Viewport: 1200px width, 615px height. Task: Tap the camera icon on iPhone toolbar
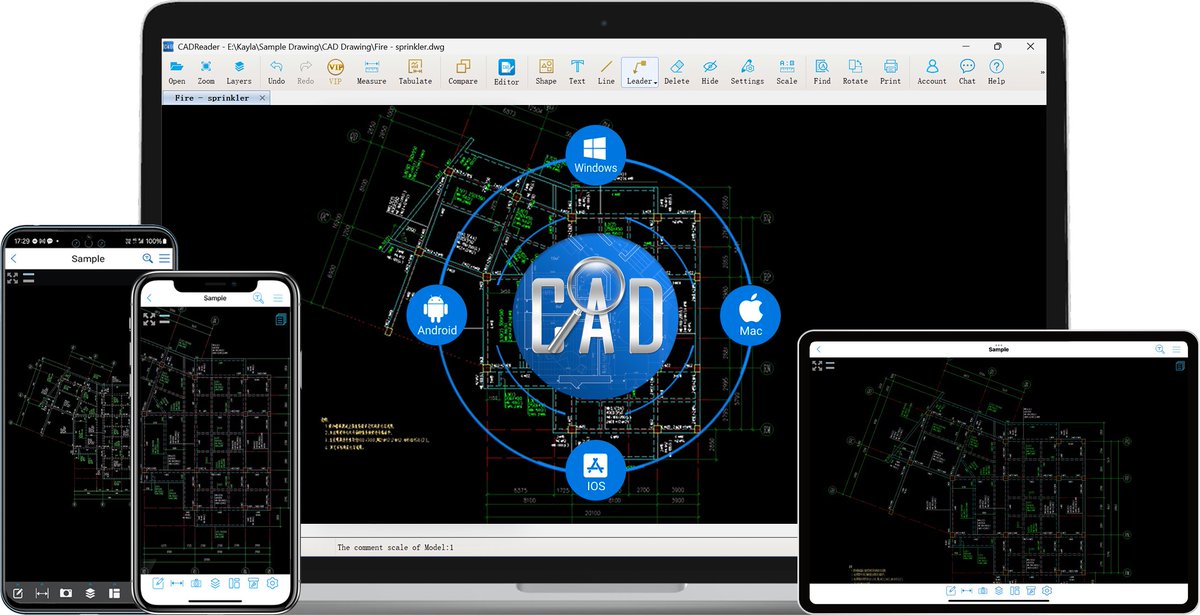tap(196, 583)
